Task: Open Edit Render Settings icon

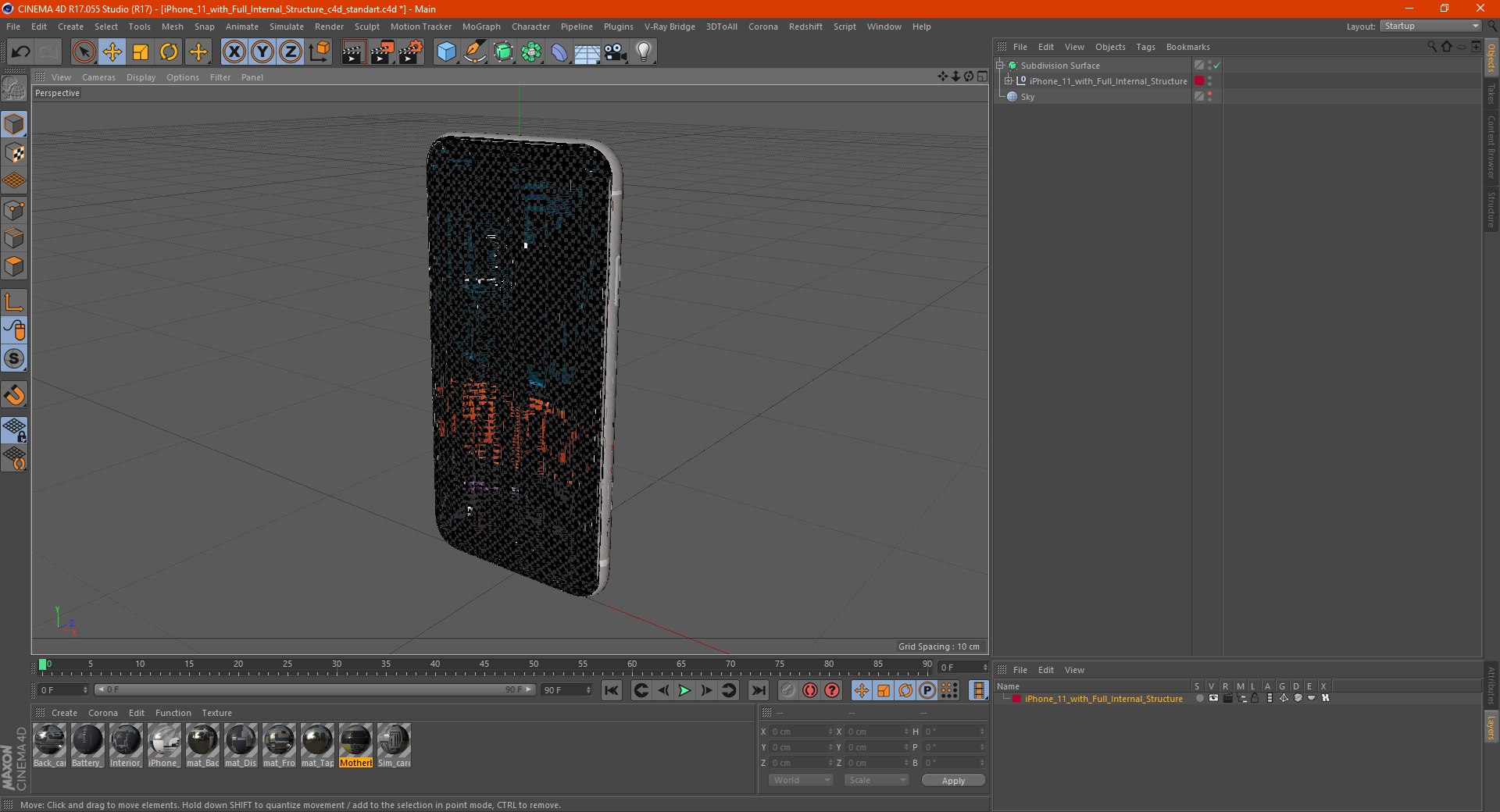Action: point(411,52)
